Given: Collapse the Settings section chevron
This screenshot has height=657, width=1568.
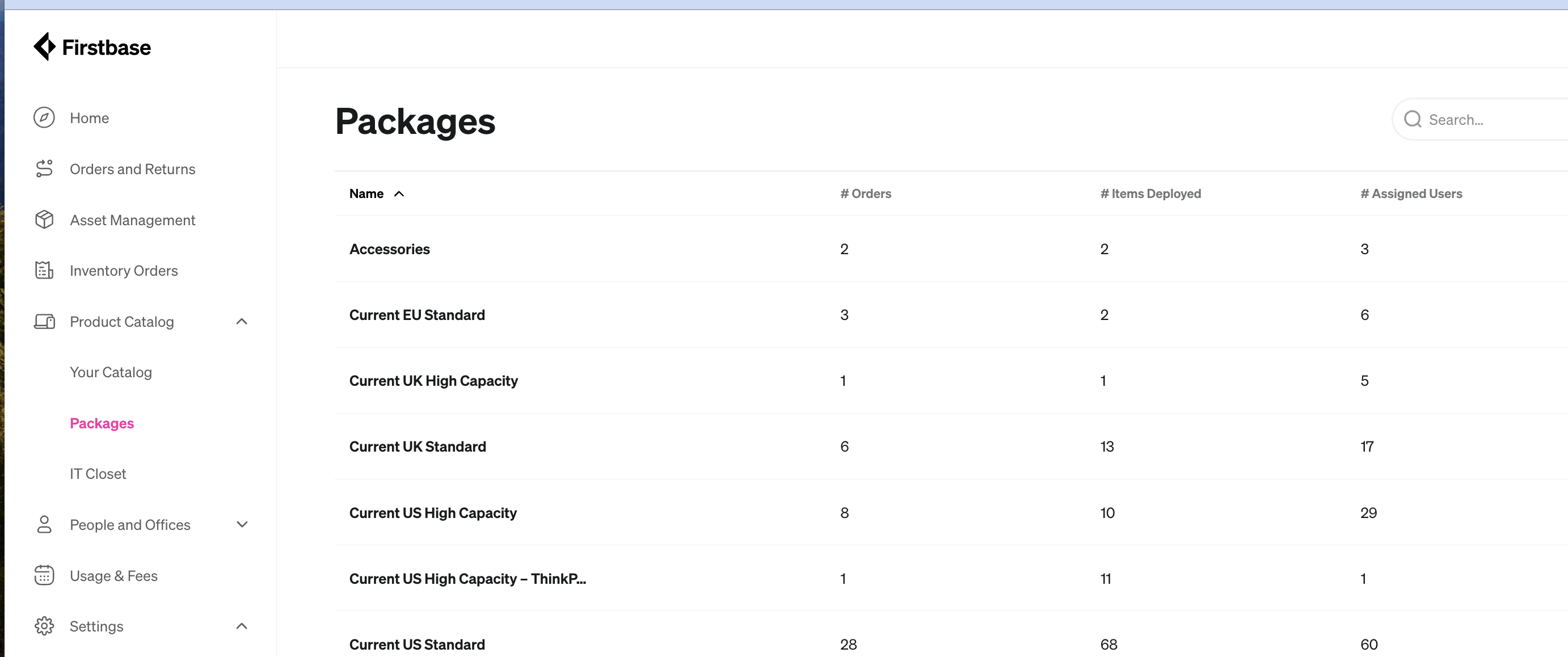Looking at the screenshot, I should [x=242, y=626].
